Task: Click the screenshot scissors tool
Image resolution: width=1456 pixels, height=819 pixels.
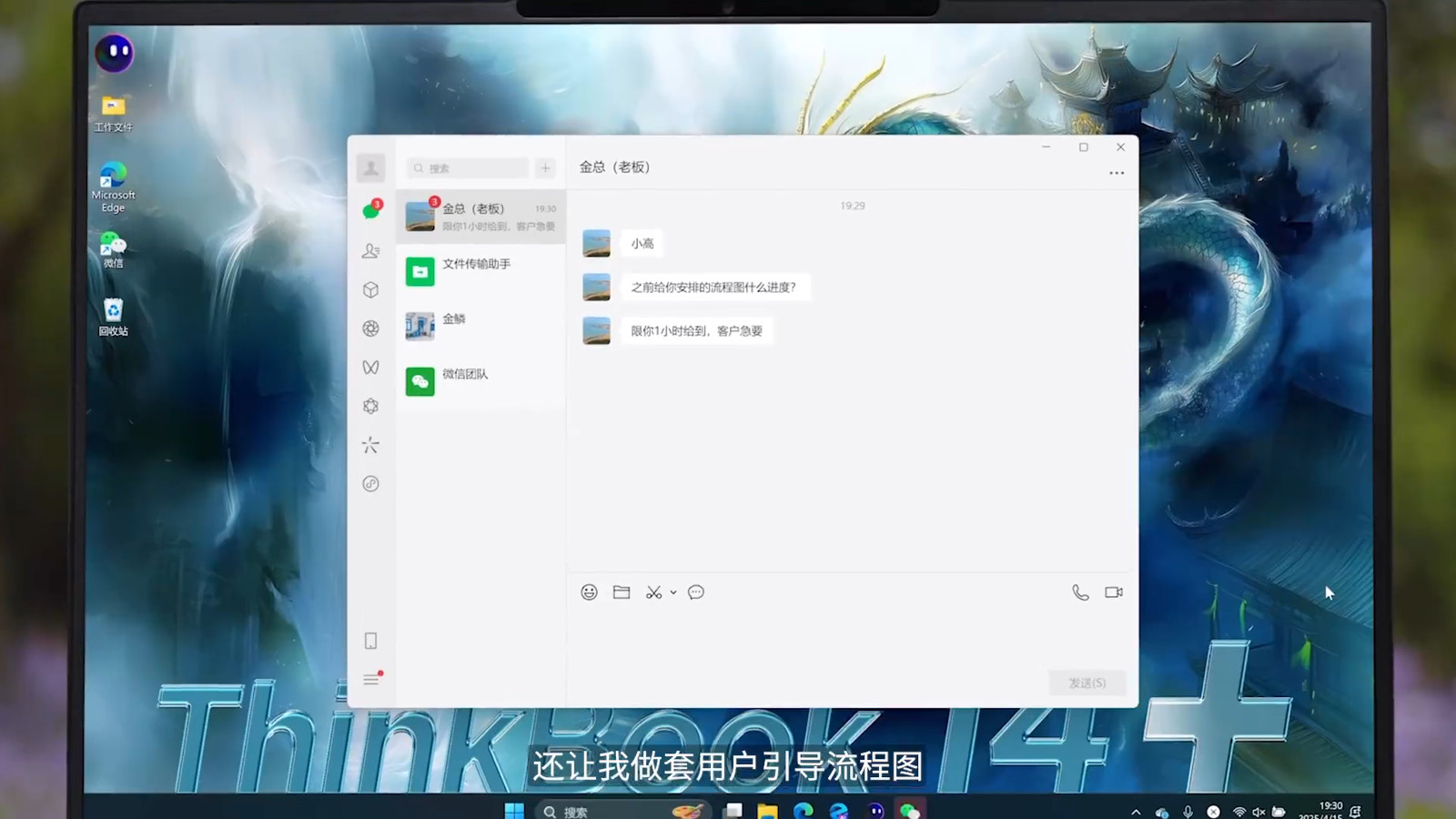Action: pos(653,592)
